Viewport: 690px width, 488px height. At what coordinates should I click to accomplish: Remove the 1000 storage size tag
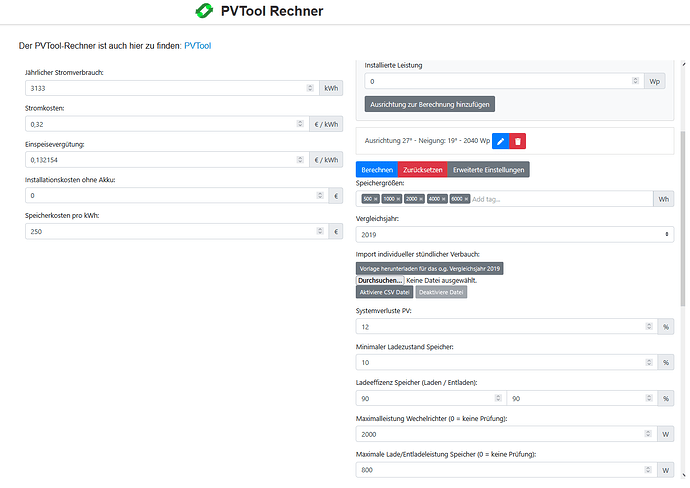398,199
